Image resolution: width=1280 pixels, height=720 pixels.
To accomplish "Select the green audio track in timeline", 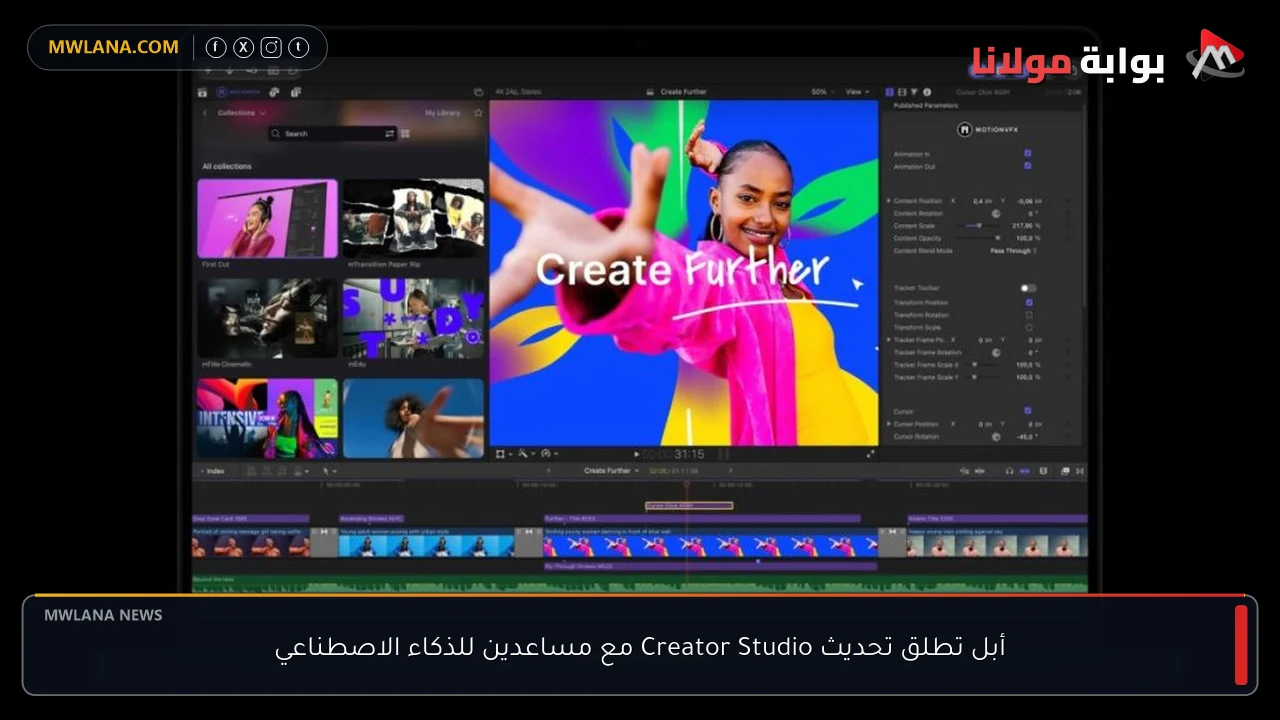I will click(640, 584).
